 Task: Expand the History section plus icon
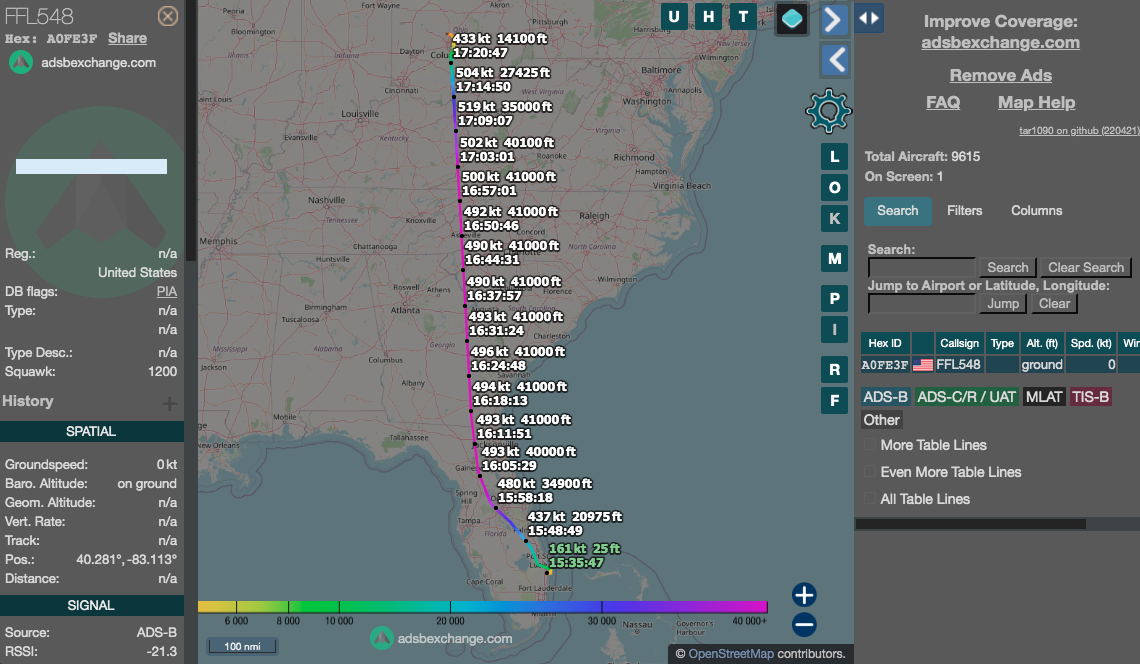coord(170,403)
